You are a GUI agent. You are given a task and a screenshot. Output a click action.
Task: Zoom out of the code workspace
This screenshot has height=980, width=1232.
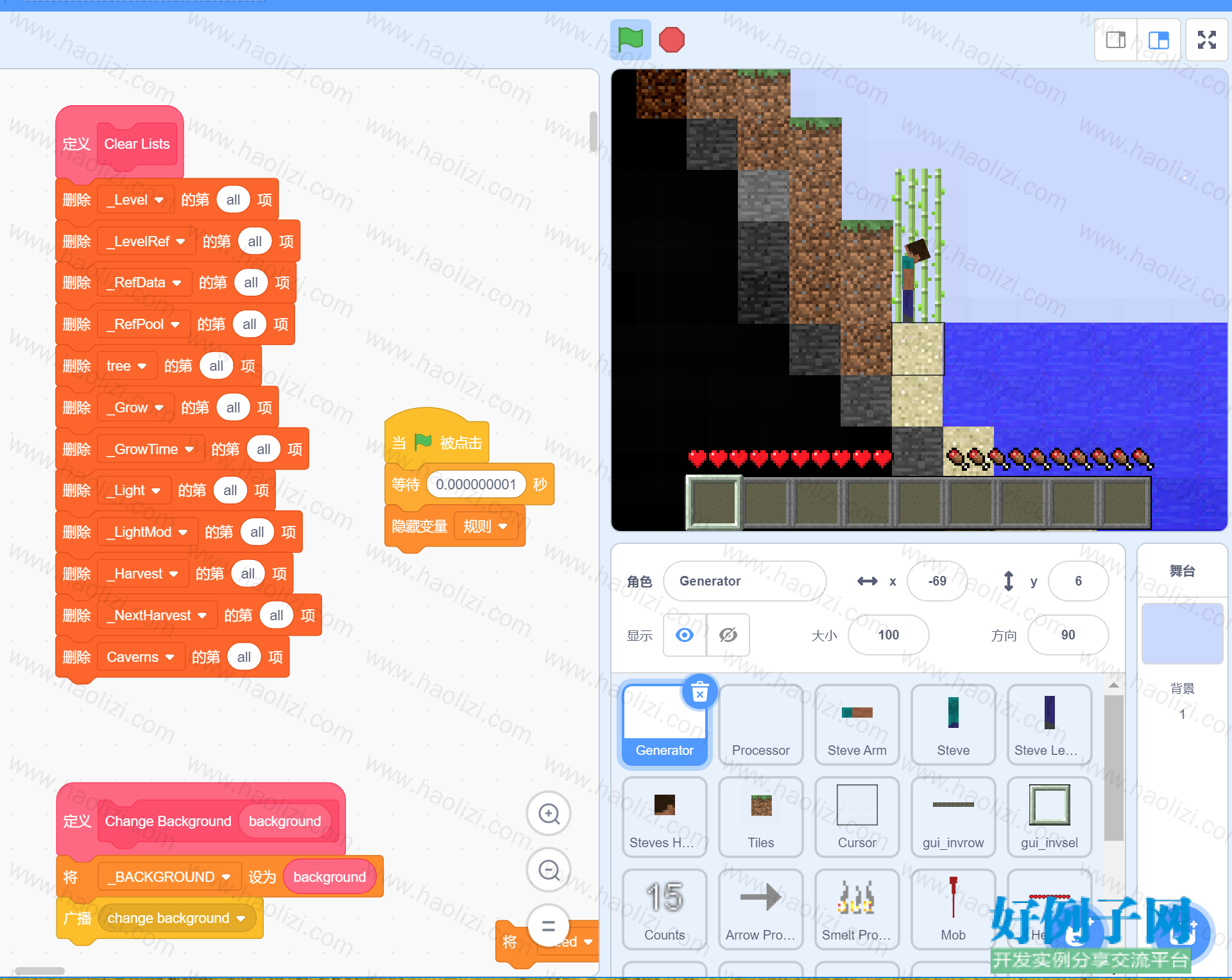click(x=549, y=870)
